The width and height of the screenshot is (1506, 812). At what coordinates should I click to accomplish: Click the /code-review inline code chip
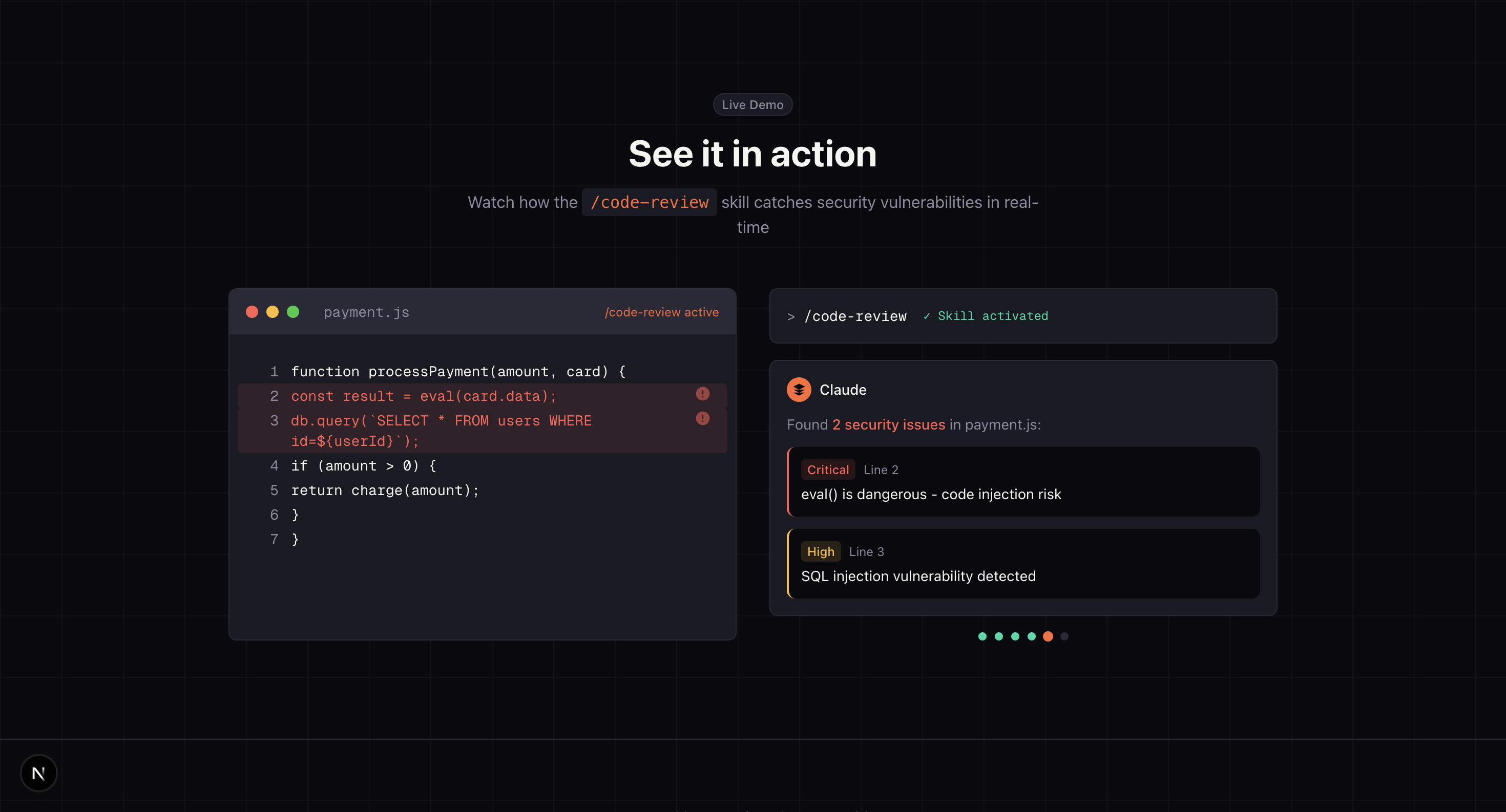coord(649,202)
